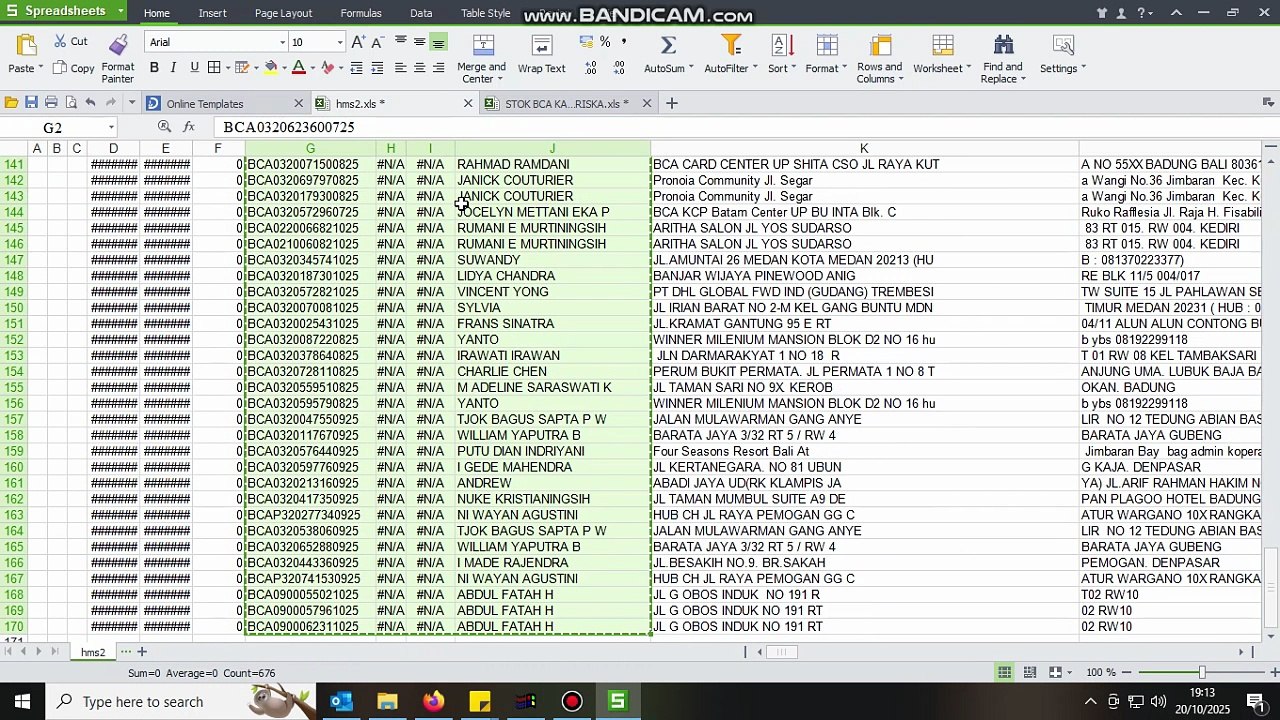
Task: Open the Spreadsheets application menu button
Action: (63, 11)
